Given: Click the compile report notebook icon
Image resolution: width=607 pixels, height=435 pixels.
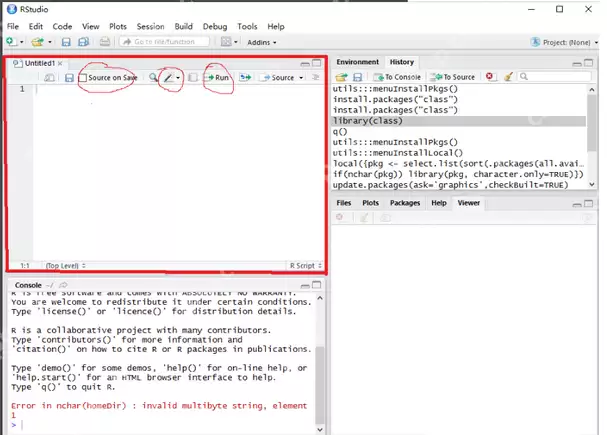Looking at the screenshot, I should pyautogui.click(x=193, y=78).
